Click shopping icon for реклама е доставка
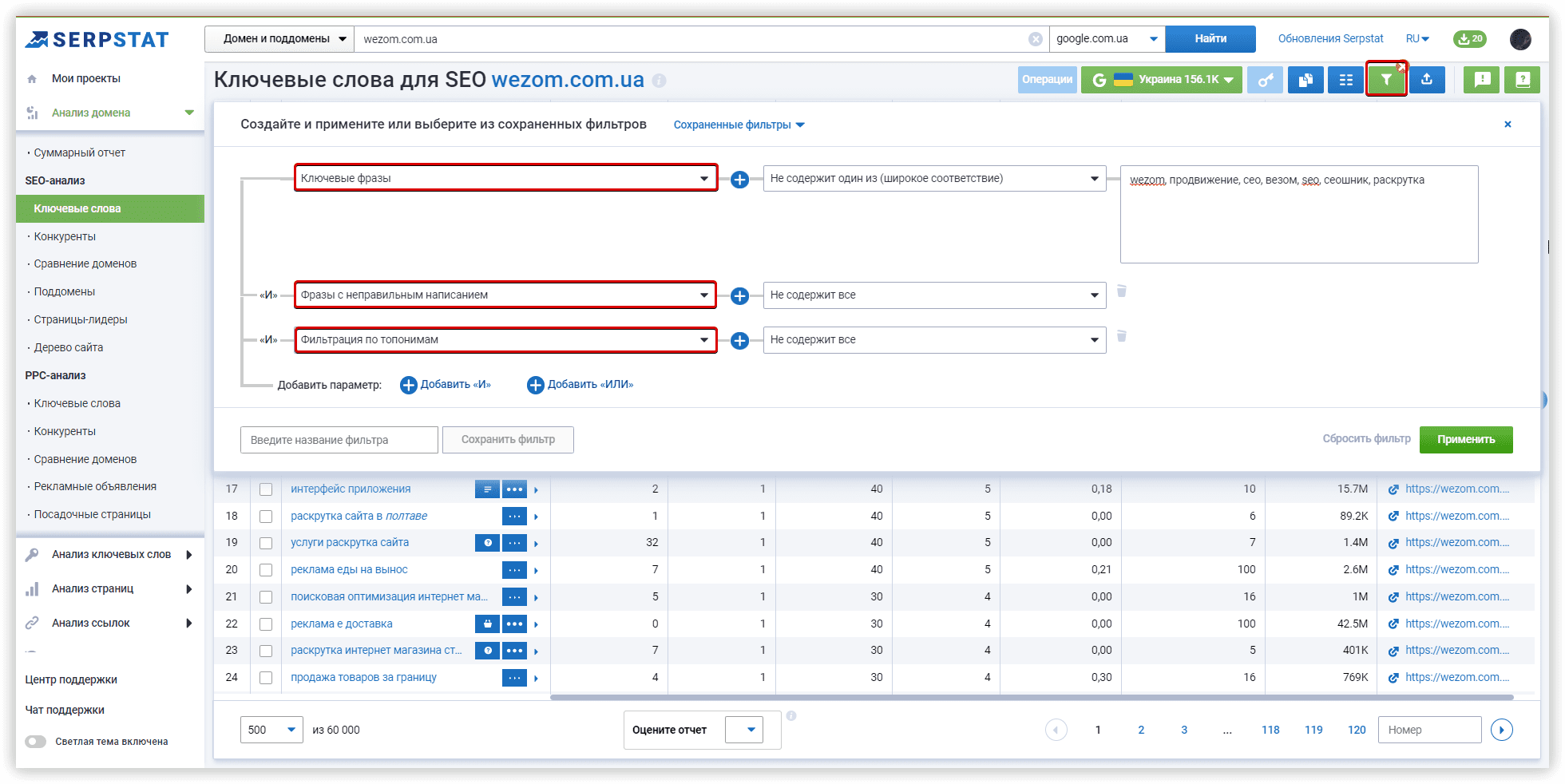Viewport: 1565px width, 784px height. [487, 624]
